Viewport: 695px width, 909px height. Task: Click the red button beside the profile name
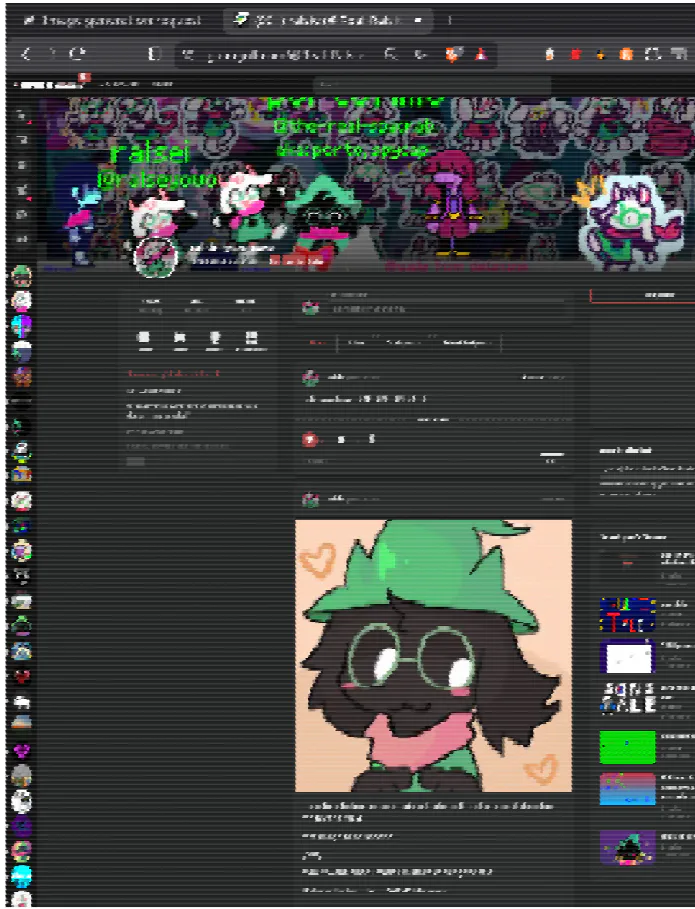click(297, 261)
